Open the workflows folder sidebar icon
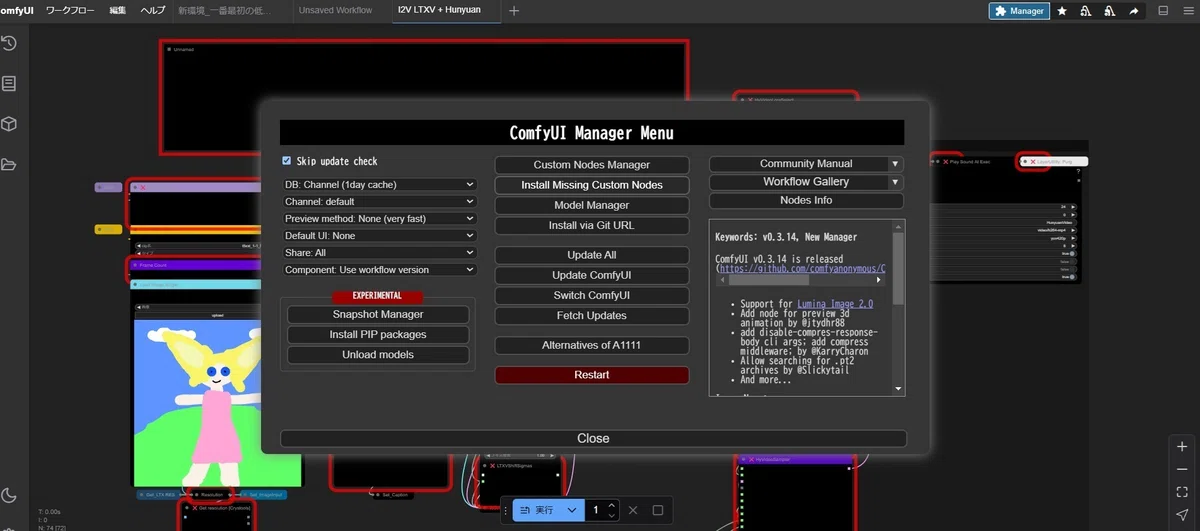The width and height of the screenshot is (1200, 531). coord(9,164)
